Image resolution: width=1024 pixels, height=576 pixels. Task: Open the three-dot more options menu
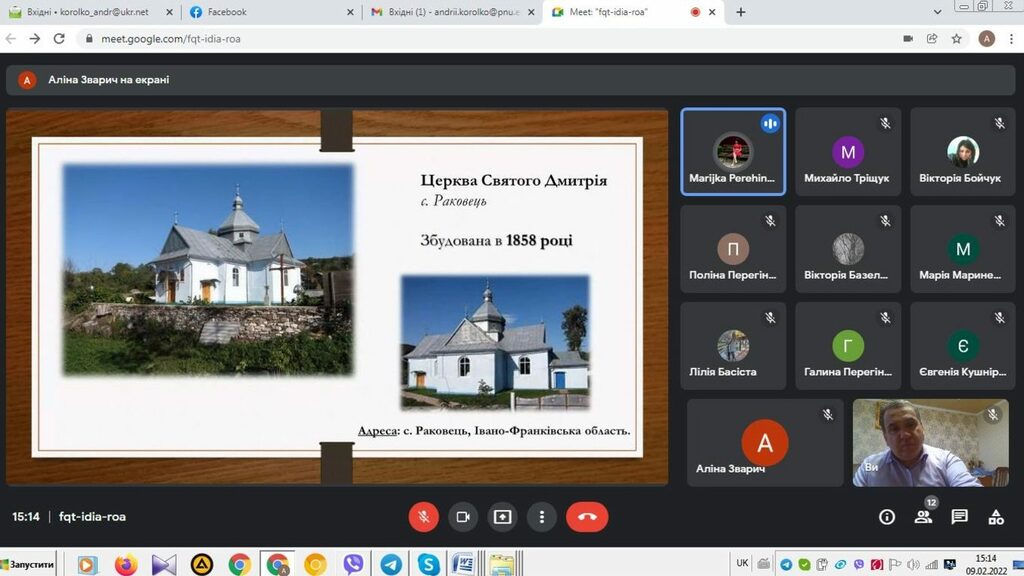tap(541, 517)
